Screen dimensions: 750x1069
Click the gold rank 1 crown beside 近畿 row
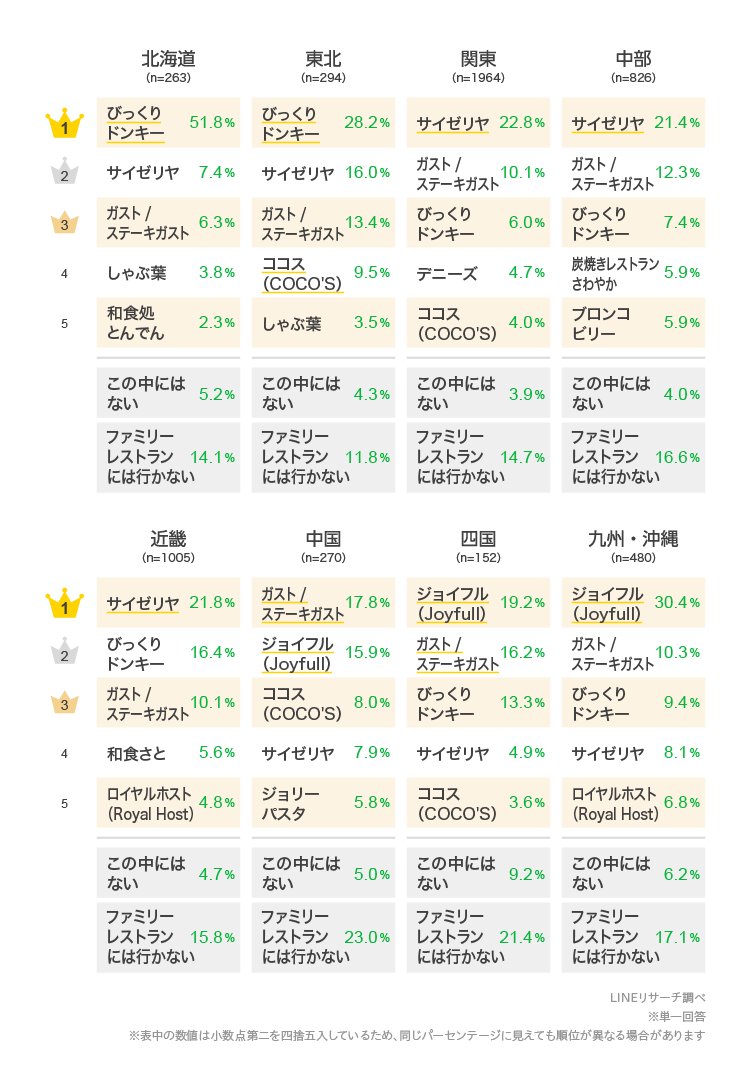(64, 604)
